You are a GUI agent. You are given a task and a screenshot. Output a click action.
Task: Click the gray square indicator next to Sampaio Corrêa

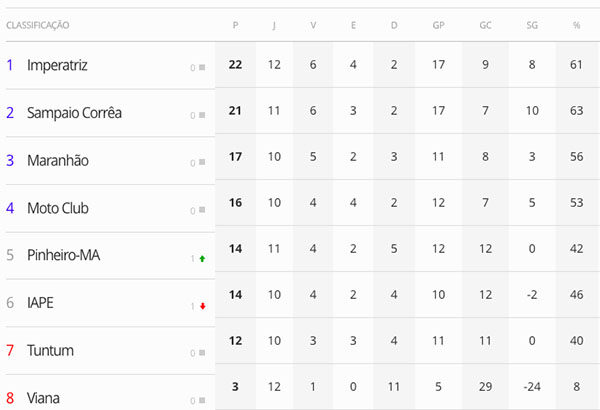(202, 115)
